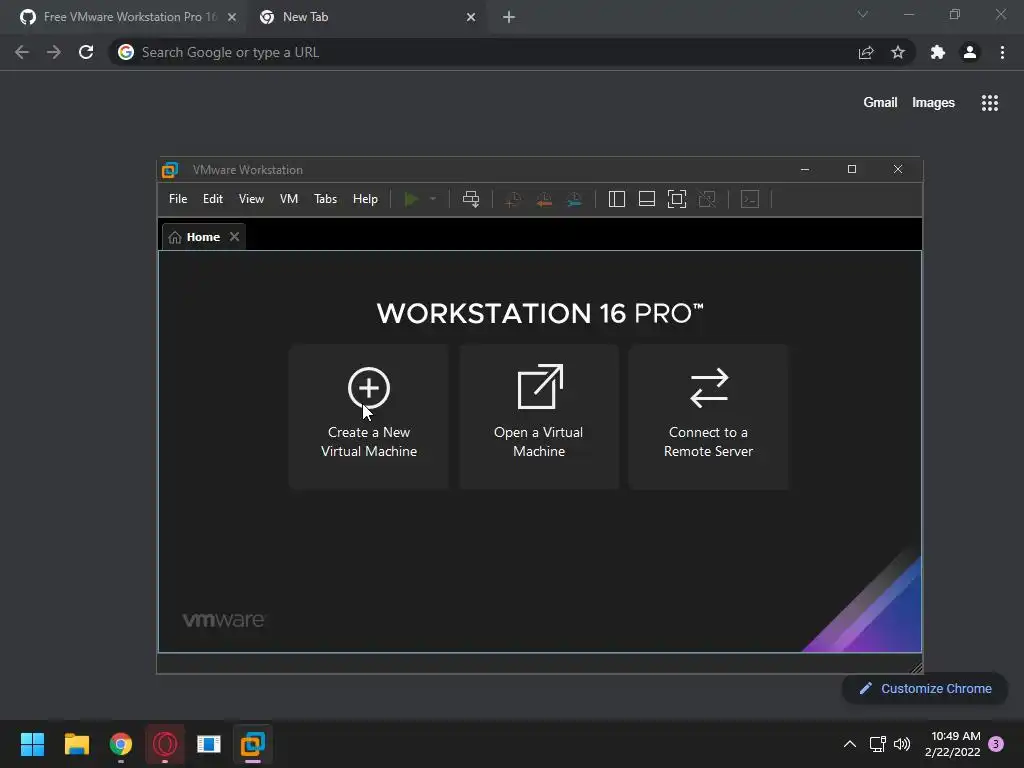Open a new Chrome tab with plus button
The image size is (1024, 768).
point(509,17)
